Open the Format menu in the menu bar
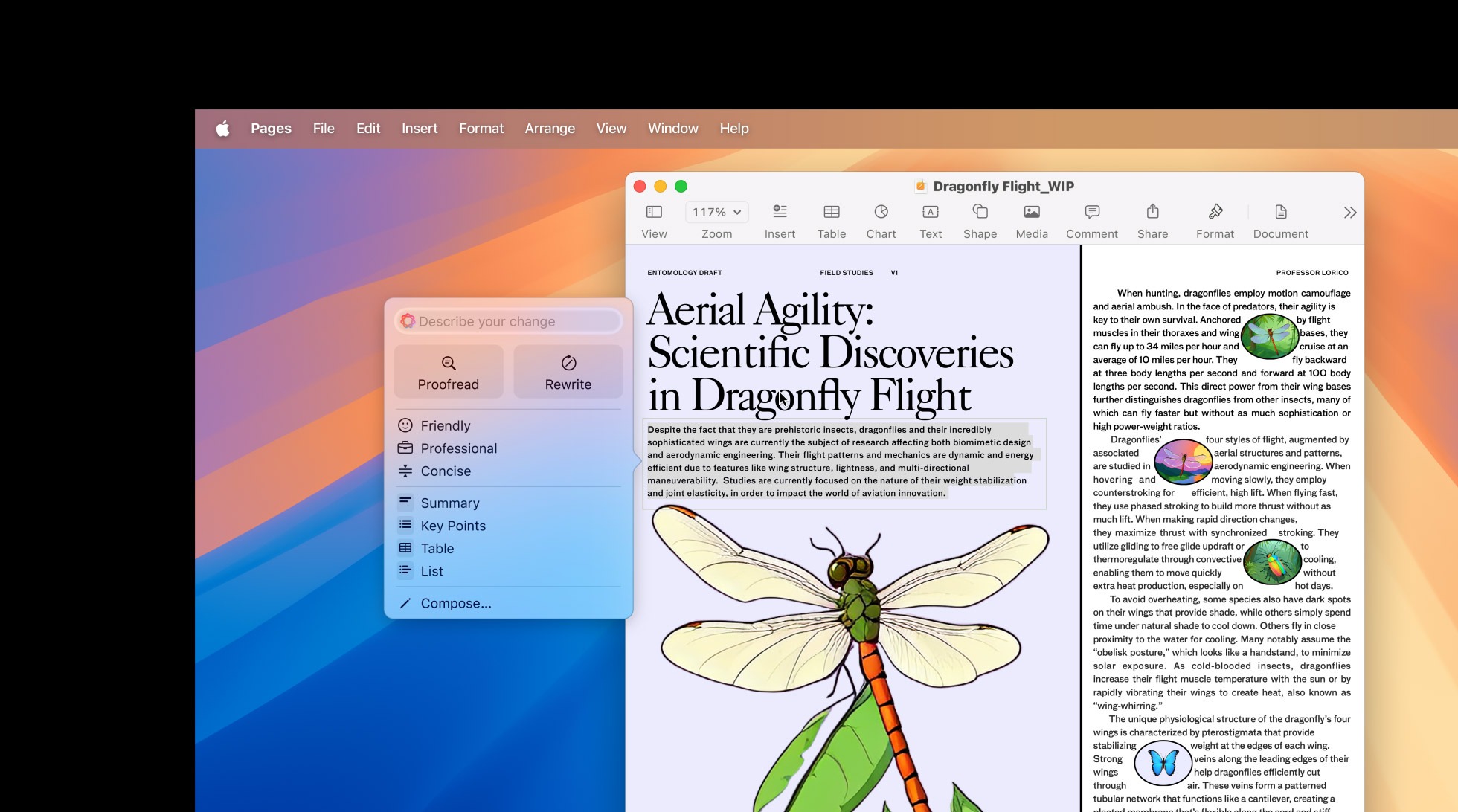 click(x=481, y=129)
